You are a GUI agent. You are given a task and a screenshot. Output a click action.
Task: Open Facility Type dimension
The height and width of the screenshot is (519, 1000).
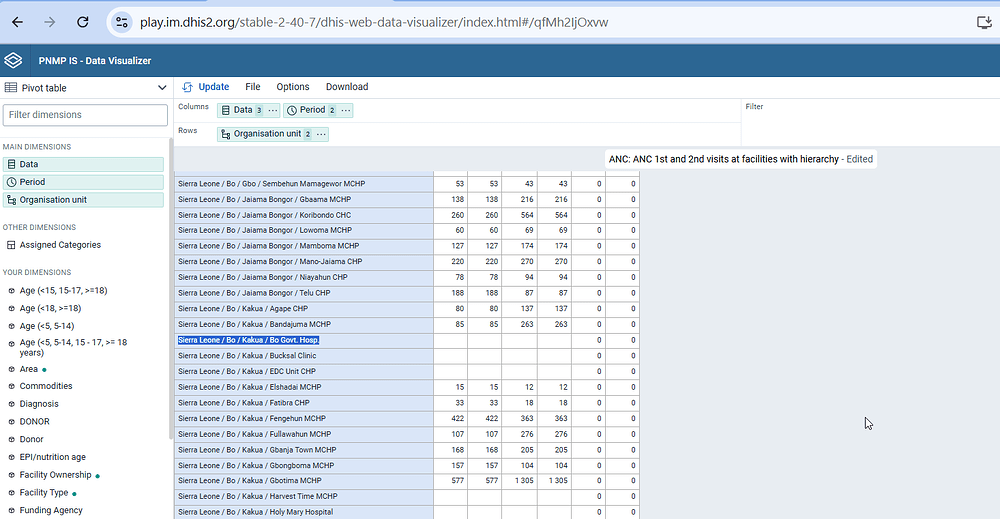43,493
